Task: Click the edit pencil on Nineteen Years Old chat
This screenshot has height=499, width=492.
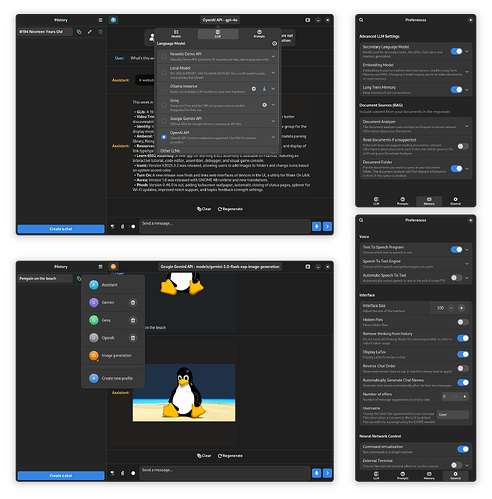Action: pyautogui.click(x=90, y=32)
